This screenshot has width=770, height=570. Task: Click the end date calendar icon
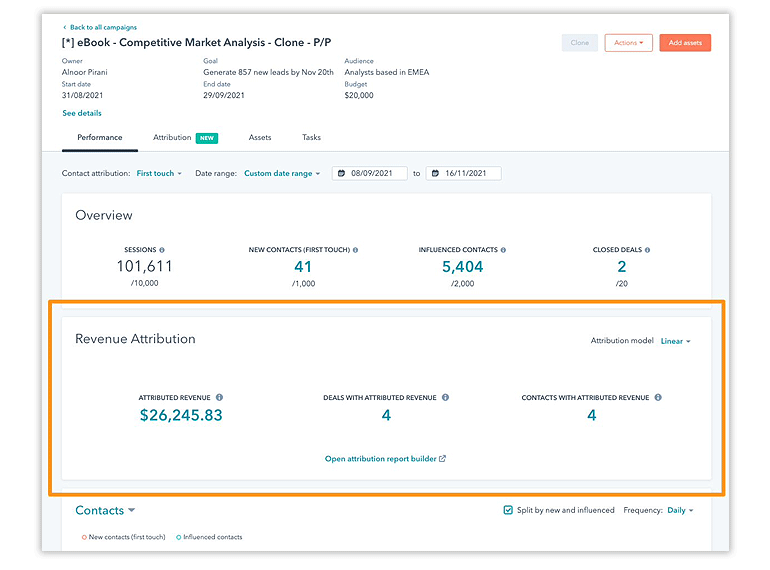point(435,173)
